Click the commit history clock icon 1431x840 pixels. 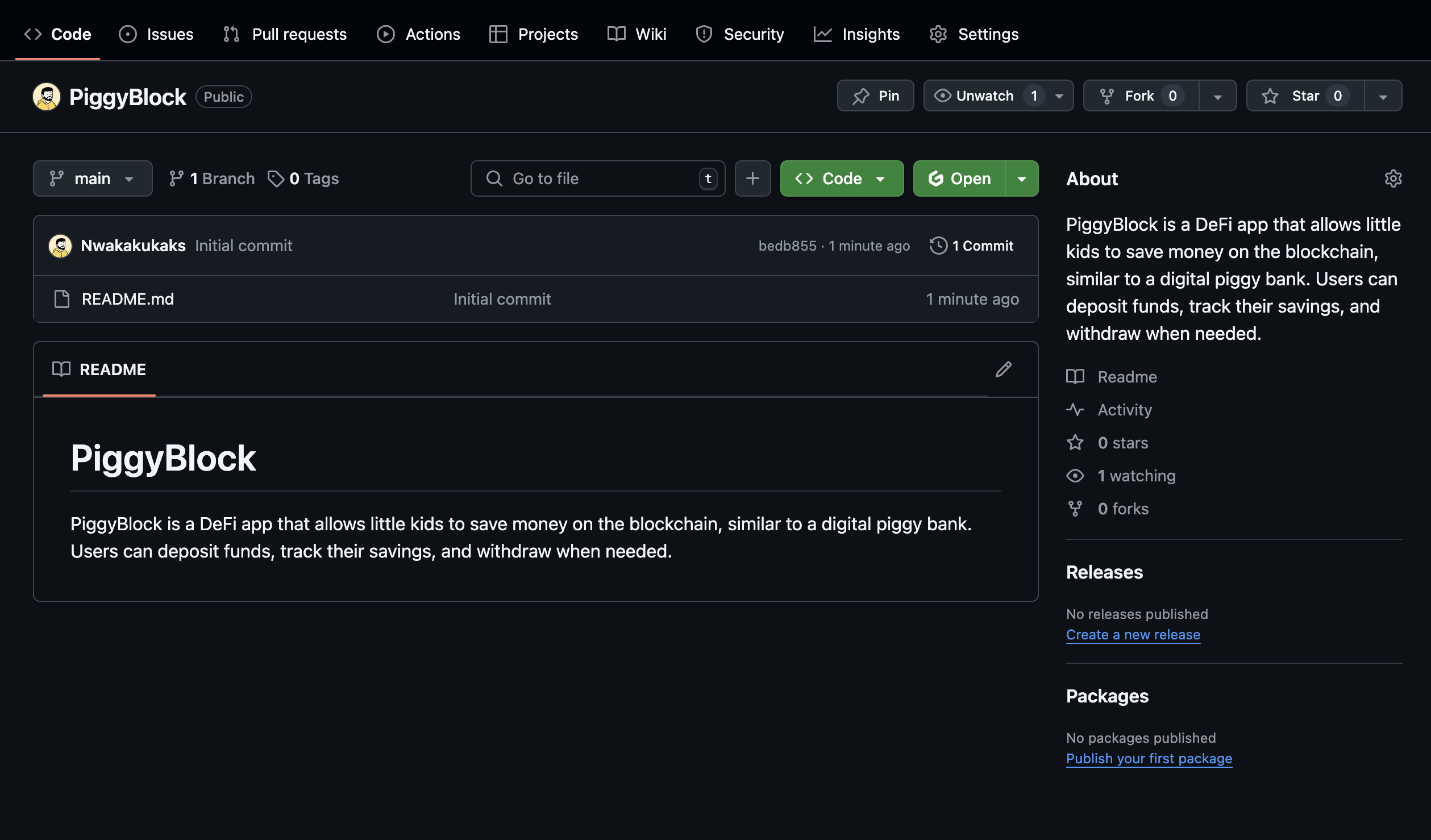pyautogui.click(x=938, y=246)
